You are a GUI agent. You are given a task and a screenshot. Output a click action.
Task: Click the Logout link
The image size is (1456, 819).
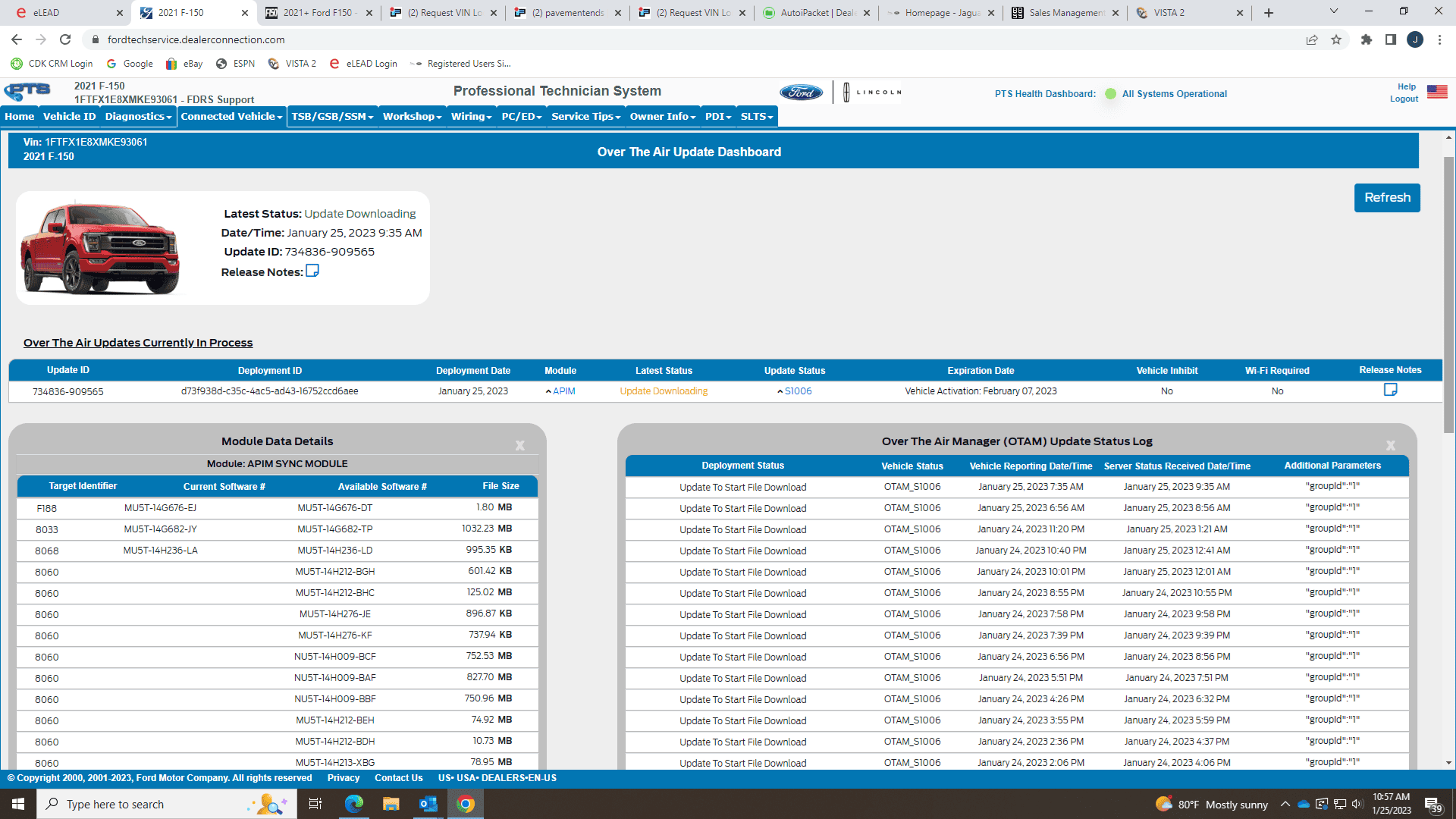(1404, 99)
